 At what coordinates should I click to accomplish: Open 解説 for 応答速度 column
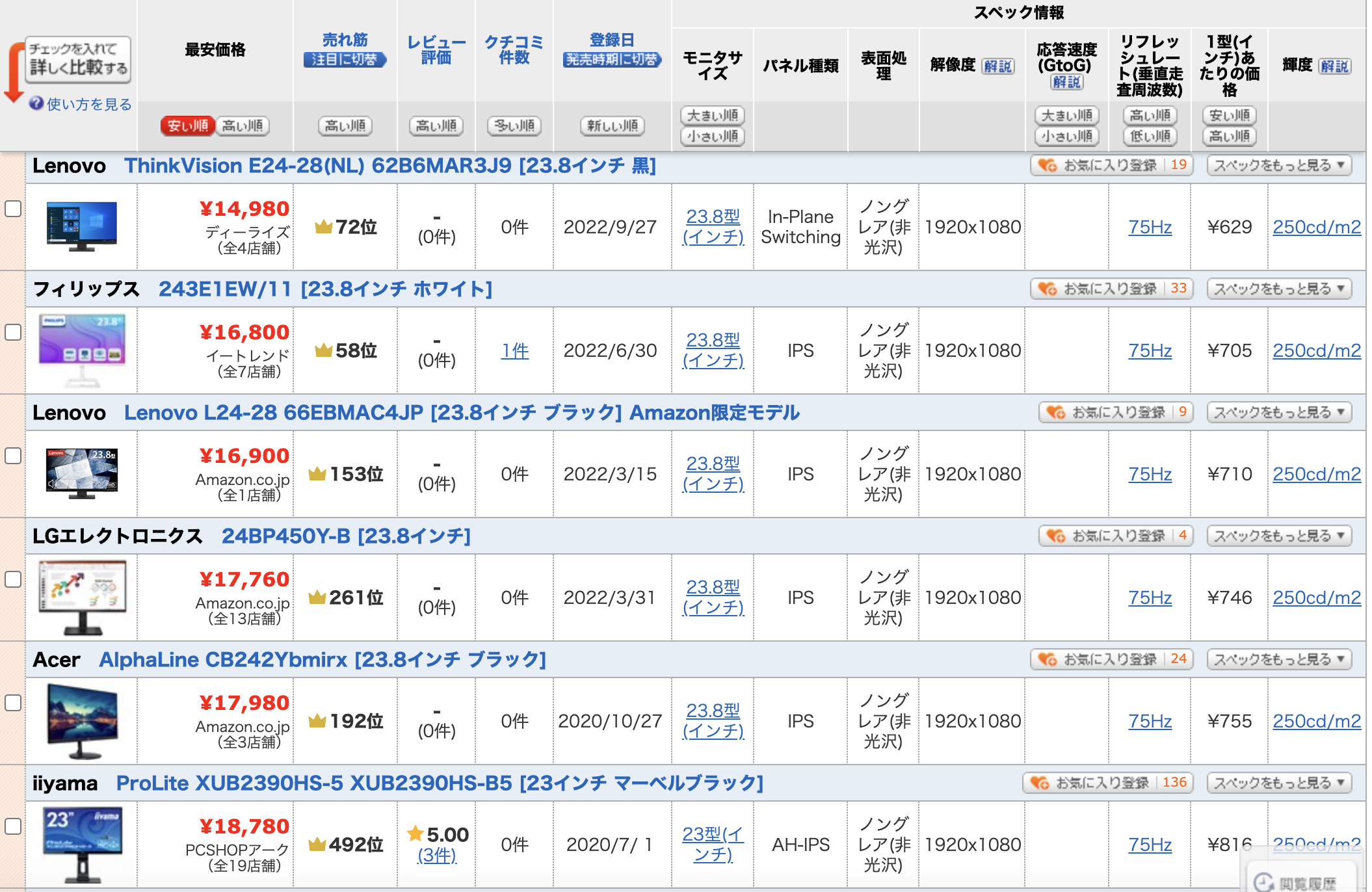[1067, 83]
